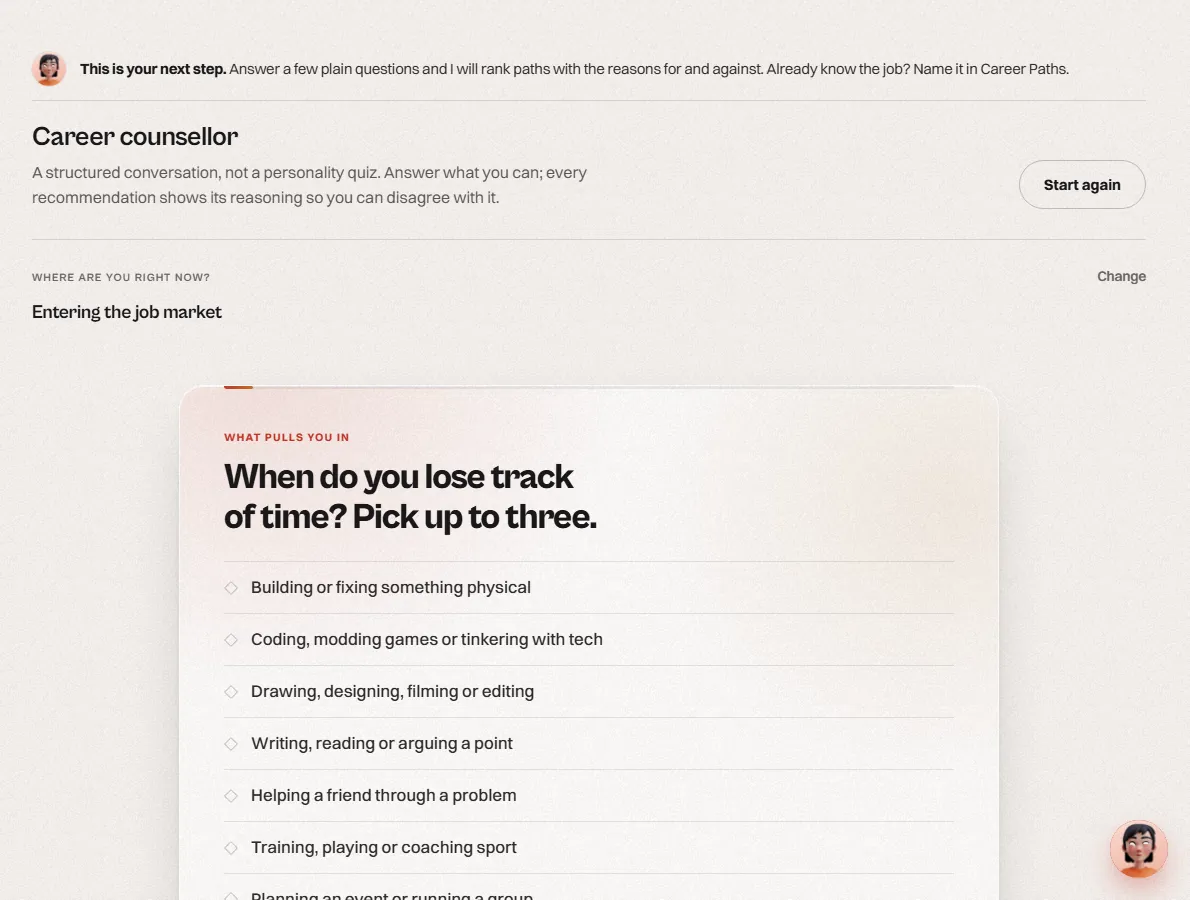The image size is (1190, 900).
Task: Choose Training, playing or coaching sport label
Action: tap(383, 848)
